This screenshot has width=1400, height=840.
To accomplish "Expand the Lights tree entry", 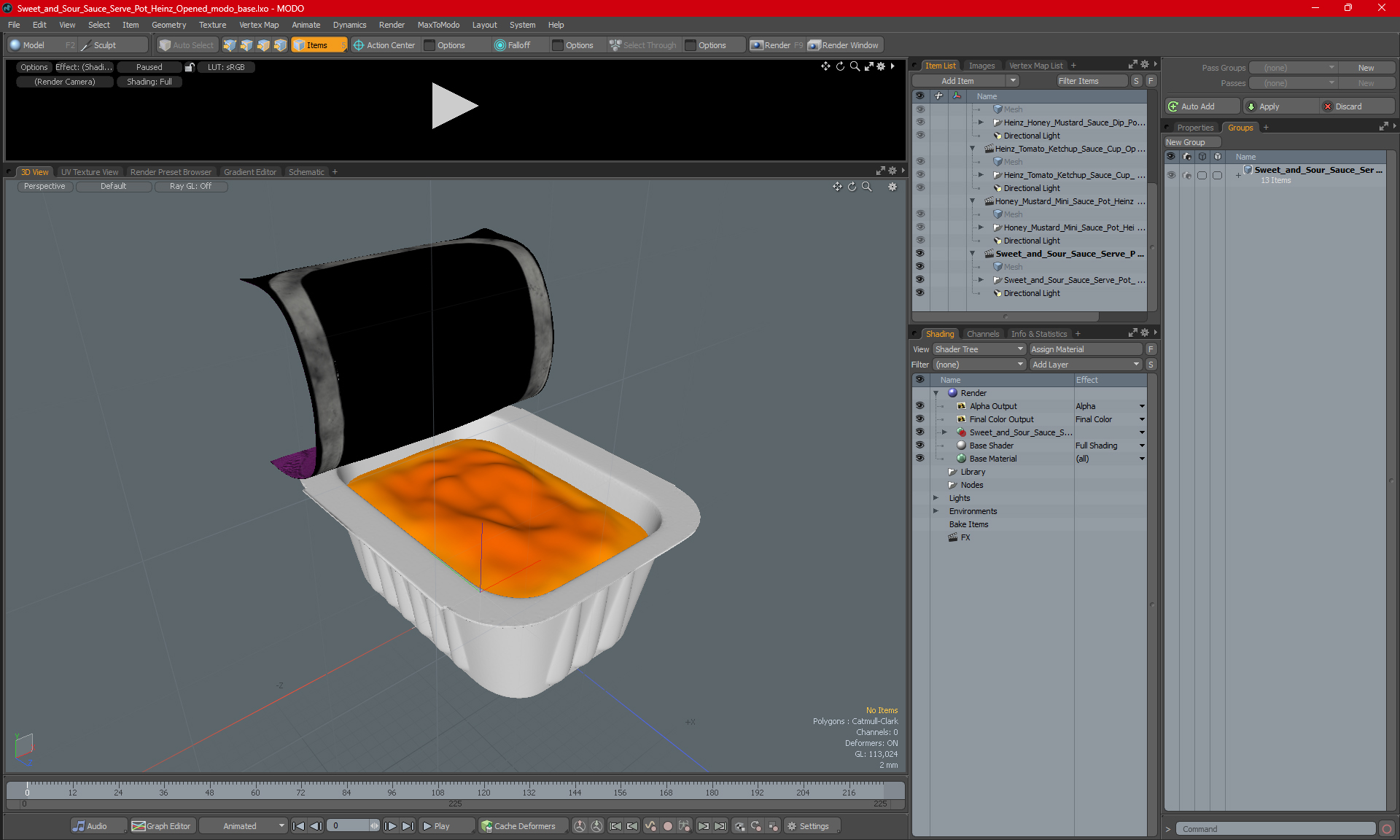I will click(936, 498).
